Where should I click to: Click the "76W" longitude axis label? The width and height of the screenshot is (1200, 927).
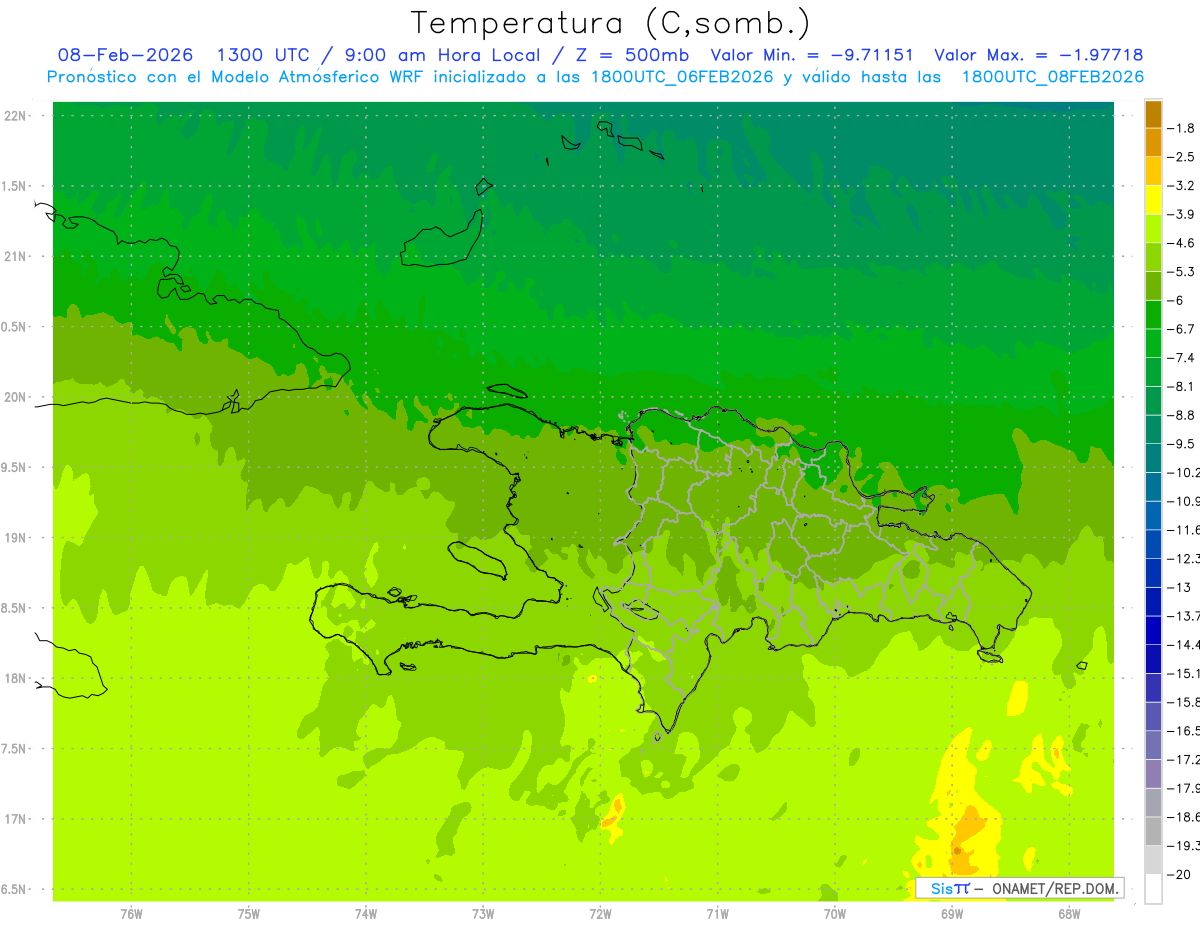pos(131,913)
